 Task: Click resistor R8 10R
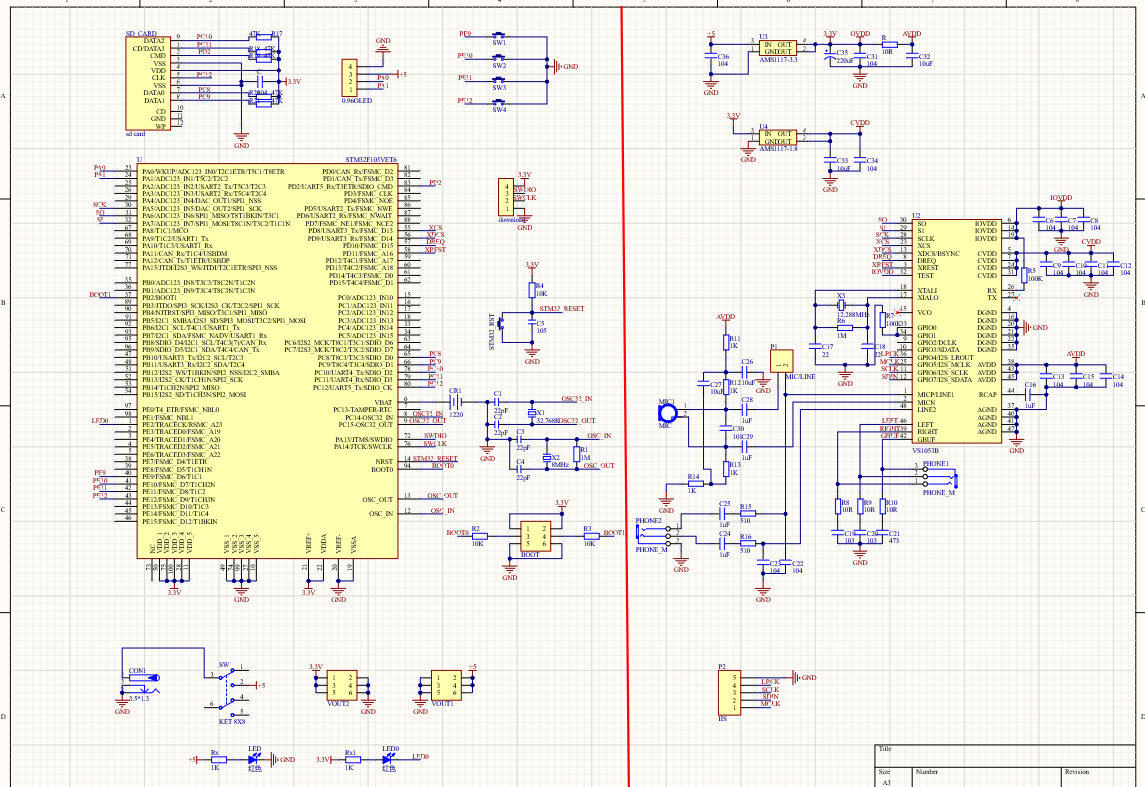tap(838, 506)
